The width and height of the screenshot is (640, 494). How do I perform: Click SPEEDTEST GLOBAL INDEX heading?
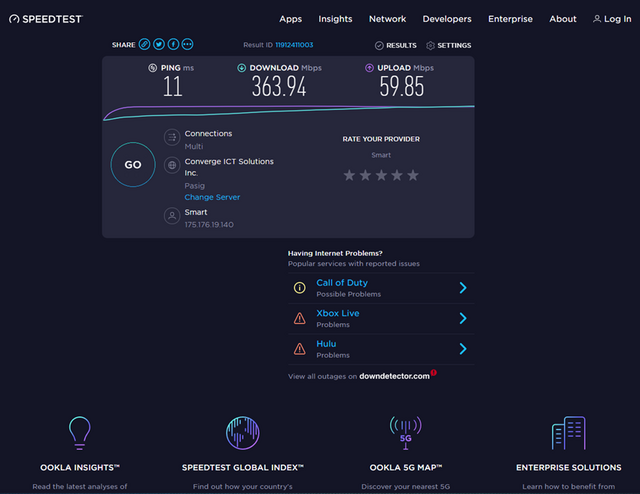click(x=242, y=467)
